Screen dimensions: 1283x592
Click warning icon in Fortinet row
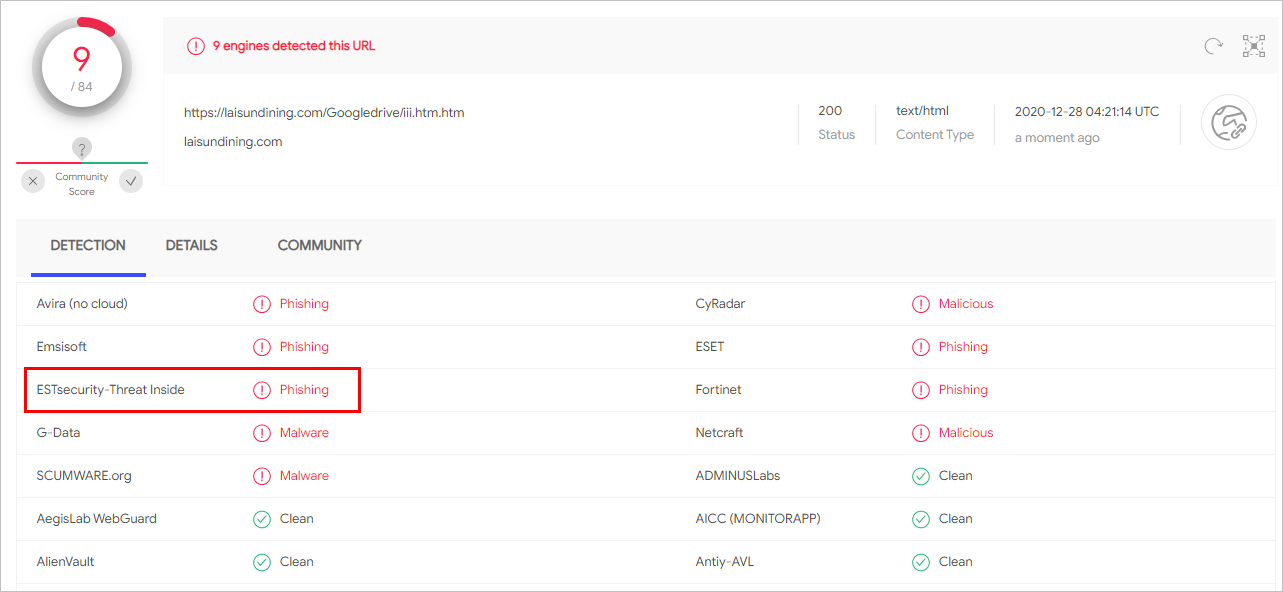921,390
